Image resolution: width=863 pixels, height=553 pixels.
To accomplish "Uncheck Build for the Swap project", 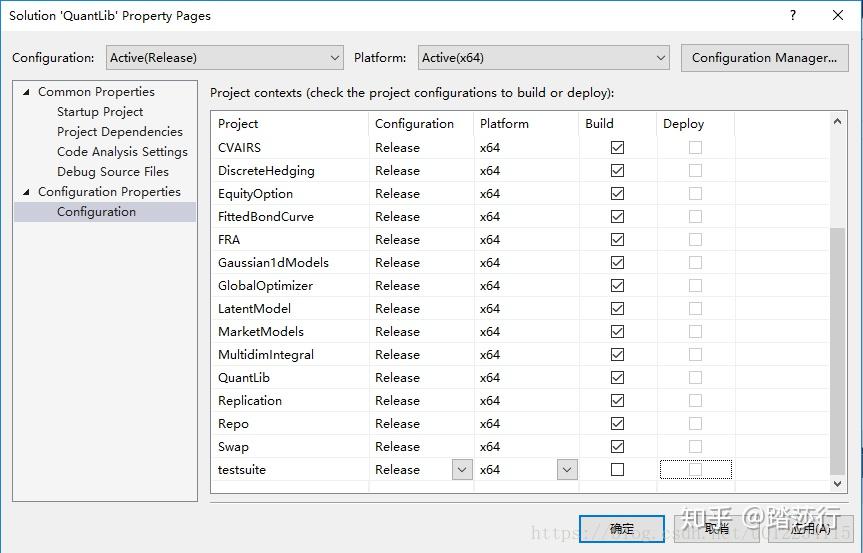I will [x=617, y=446].
